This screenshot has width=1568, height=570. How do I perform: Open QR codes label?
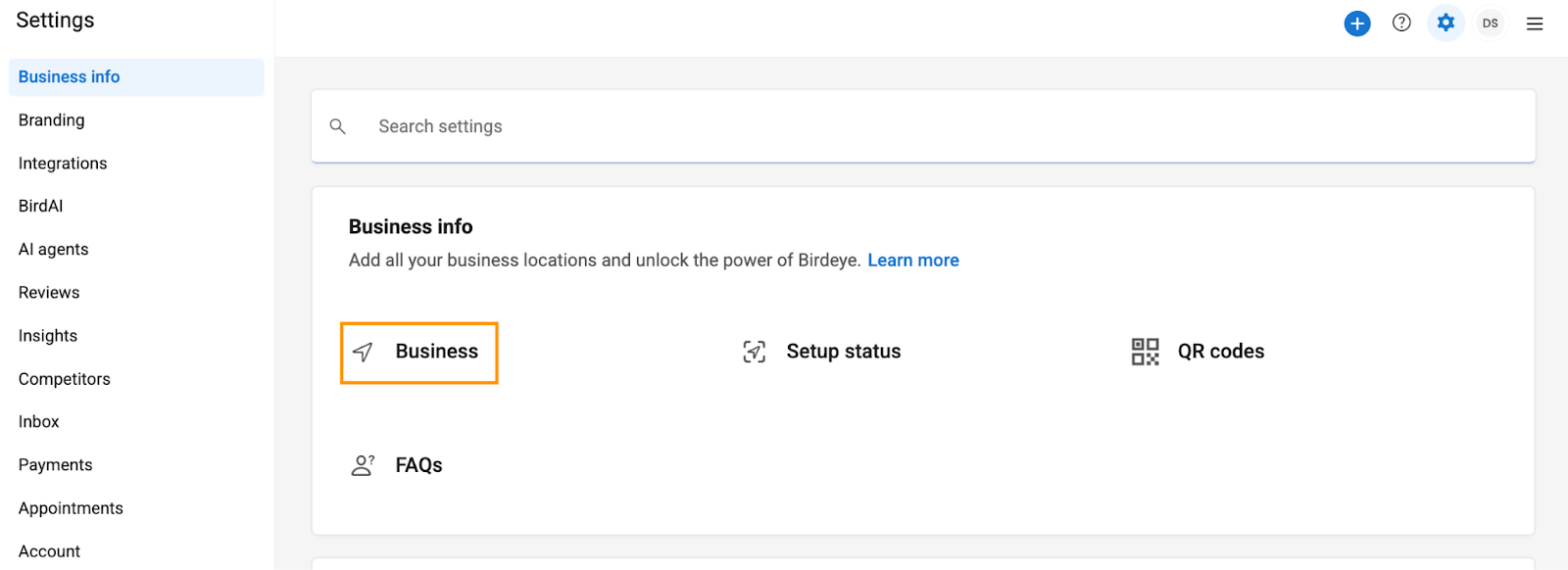pyautogui.click(x=1221, y=352)
